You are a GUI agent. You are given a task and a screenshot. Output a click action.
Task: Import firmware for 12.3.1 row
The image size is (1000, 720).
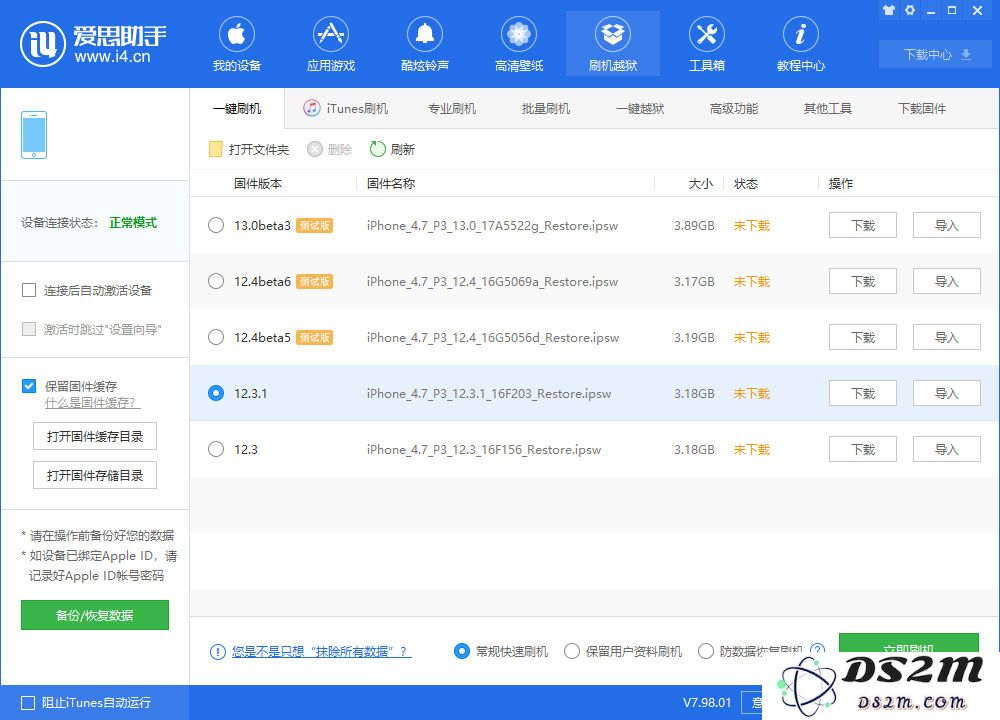[946, 393]
